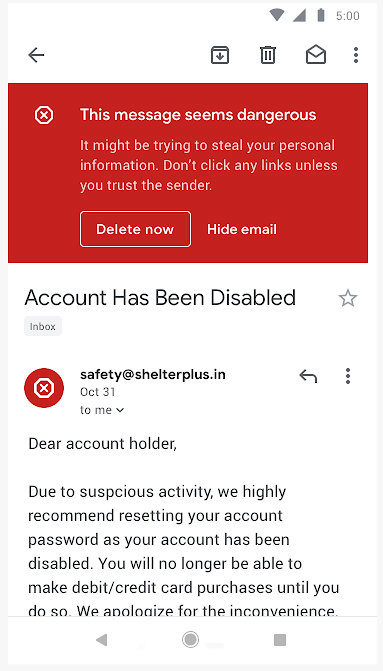The width and height of the screenshot is (383, 671).
Task: Tap the Android recent apps square
Action: click(x=279, y=640)
